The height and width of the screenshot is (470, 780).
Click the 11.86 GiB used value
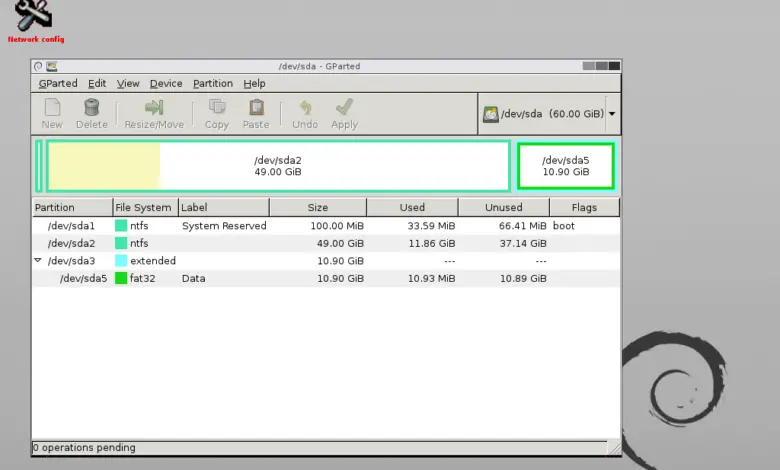pyautogui.click(x=432, y=243)
